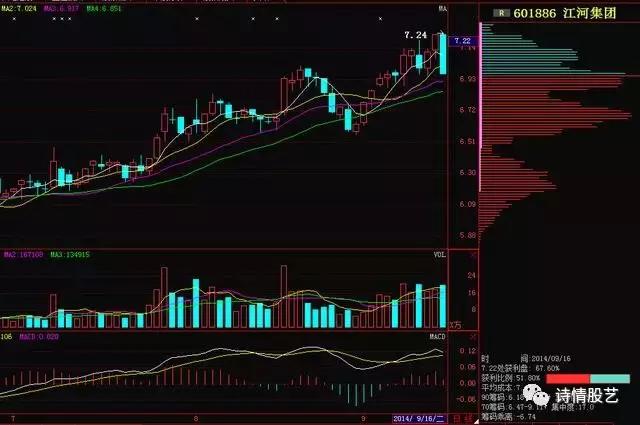Click the 筹码乖离 -6.74 text
Screen dimensions: 640x425
click(x=509, y=416)
